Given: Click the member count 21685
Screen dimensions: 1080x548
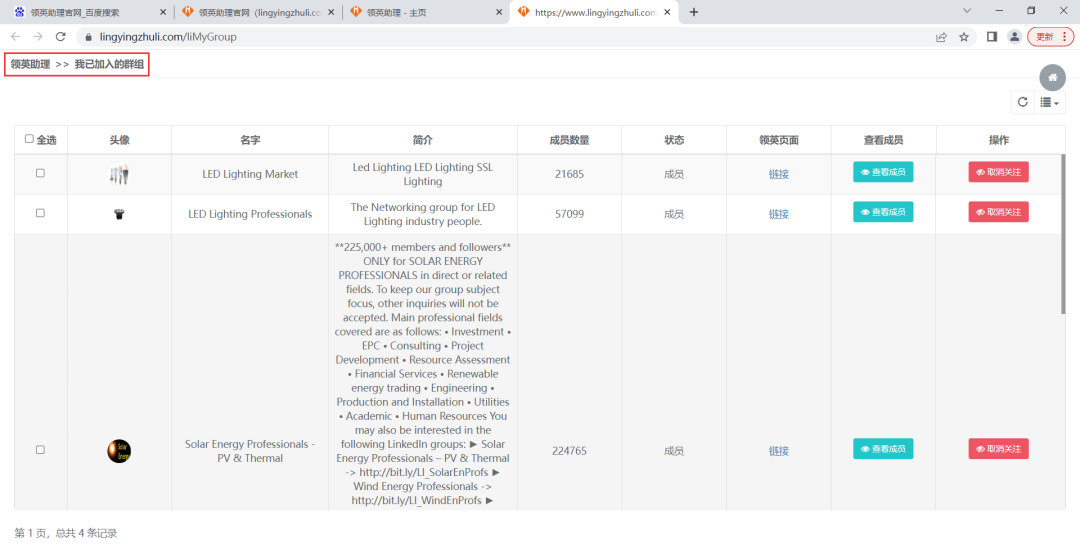Looking at the screenshot, I should tap(569, 175).
